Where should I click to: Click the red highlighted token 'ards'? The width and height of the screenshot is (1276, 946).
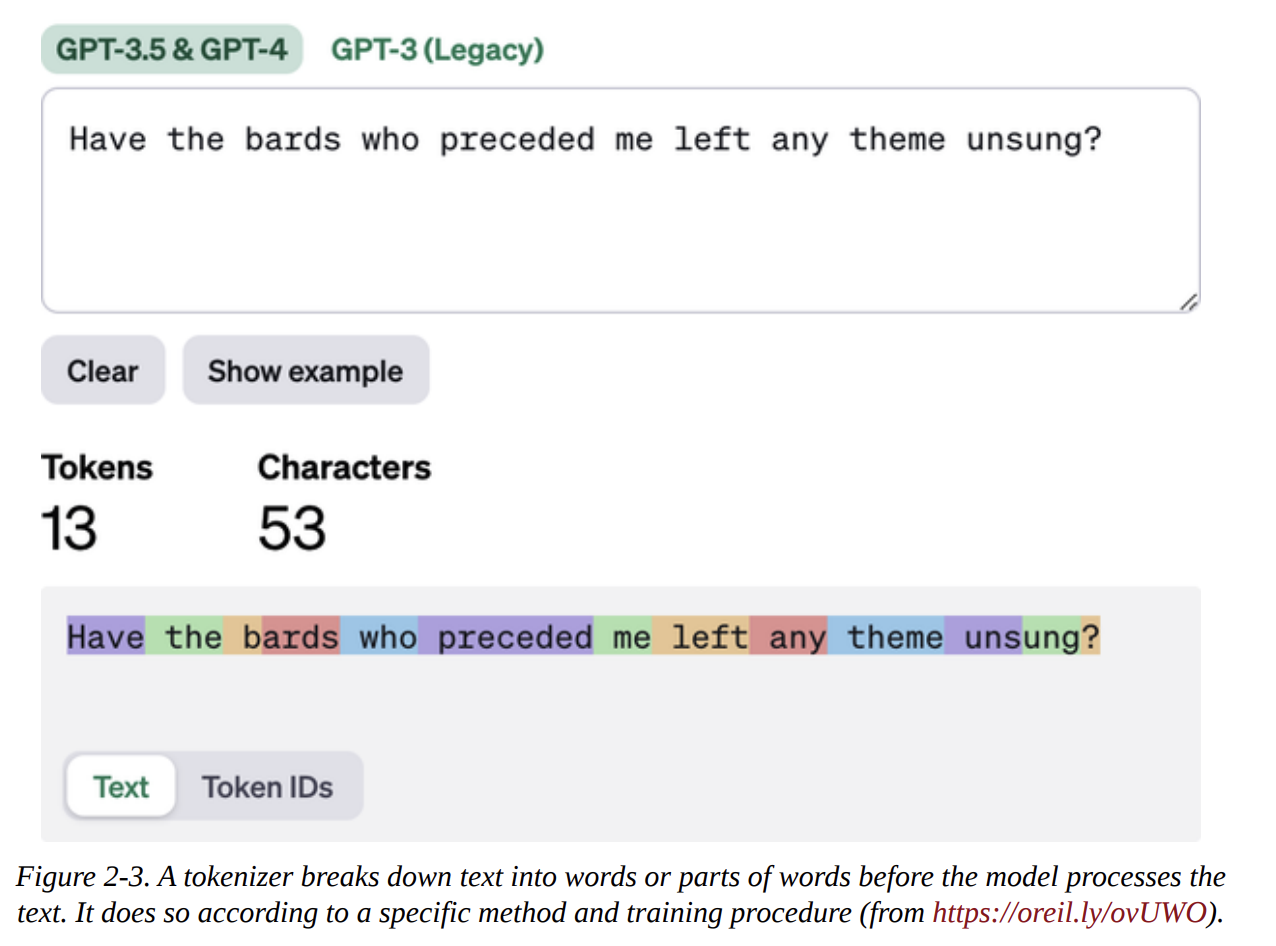[300, 637]
